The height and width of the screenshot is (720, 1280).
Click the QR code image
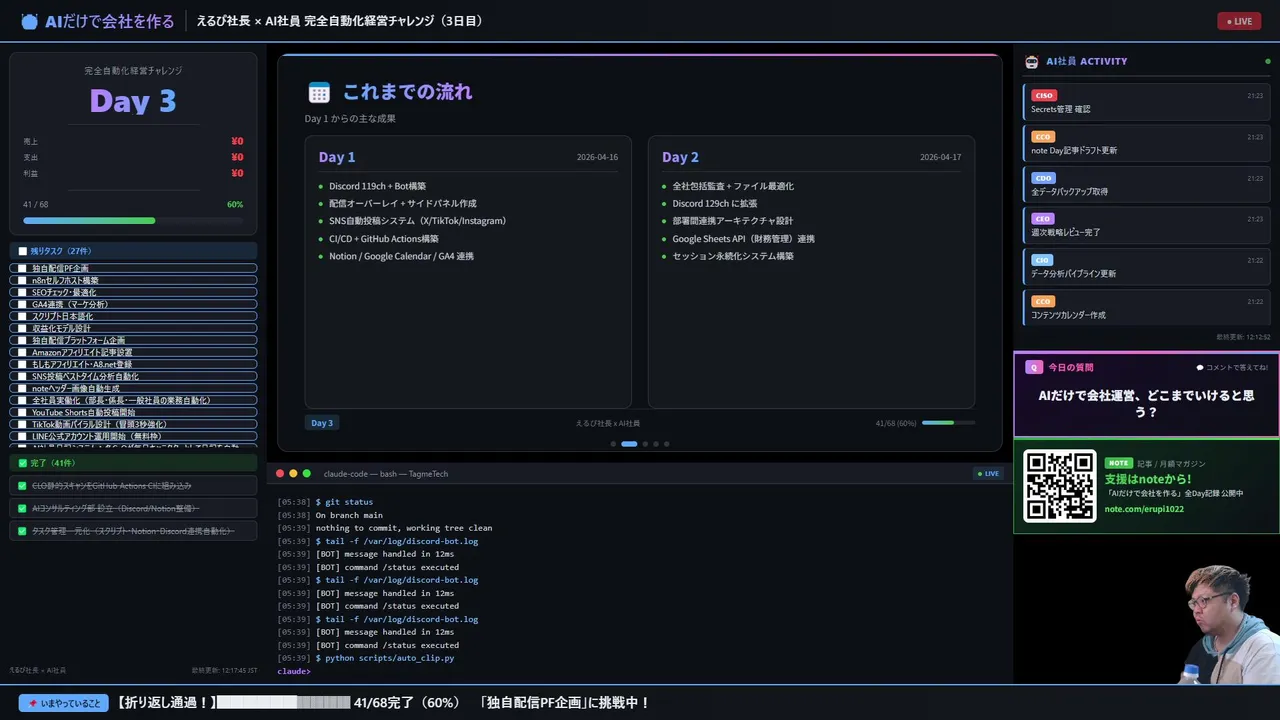tap(1060, 486)
